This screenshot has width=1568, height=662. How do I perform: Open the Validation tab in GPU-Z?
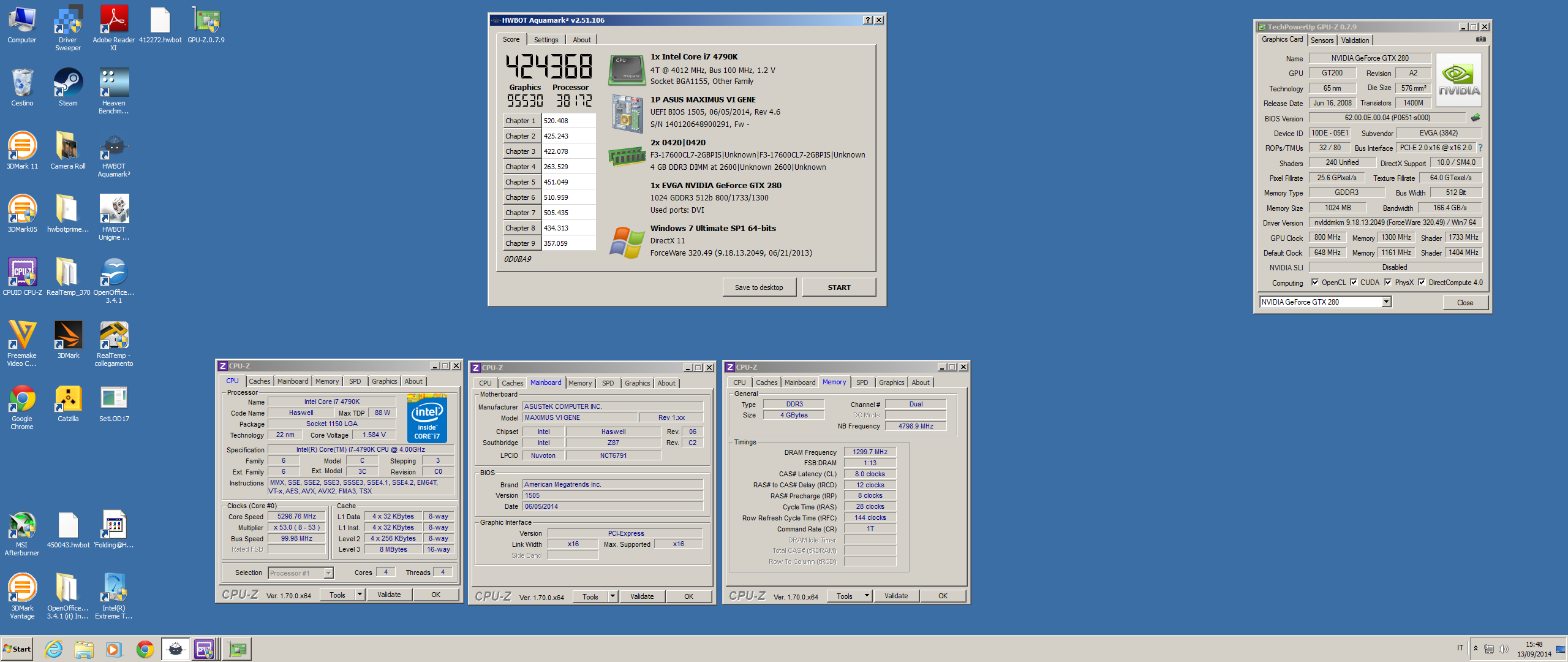1355,40
